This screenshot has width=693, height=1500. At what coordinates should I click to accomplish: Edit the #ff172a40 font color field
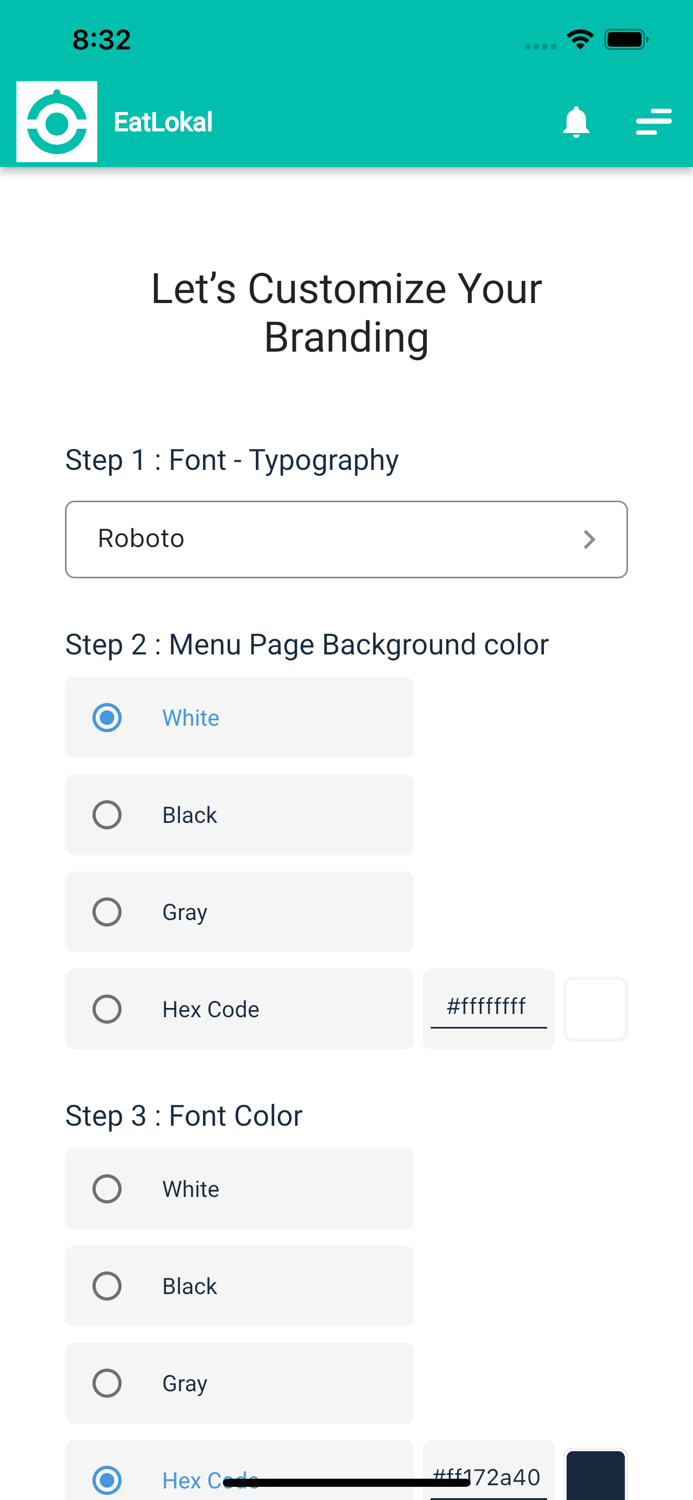pyautogui.click(x=488, y=1477)
